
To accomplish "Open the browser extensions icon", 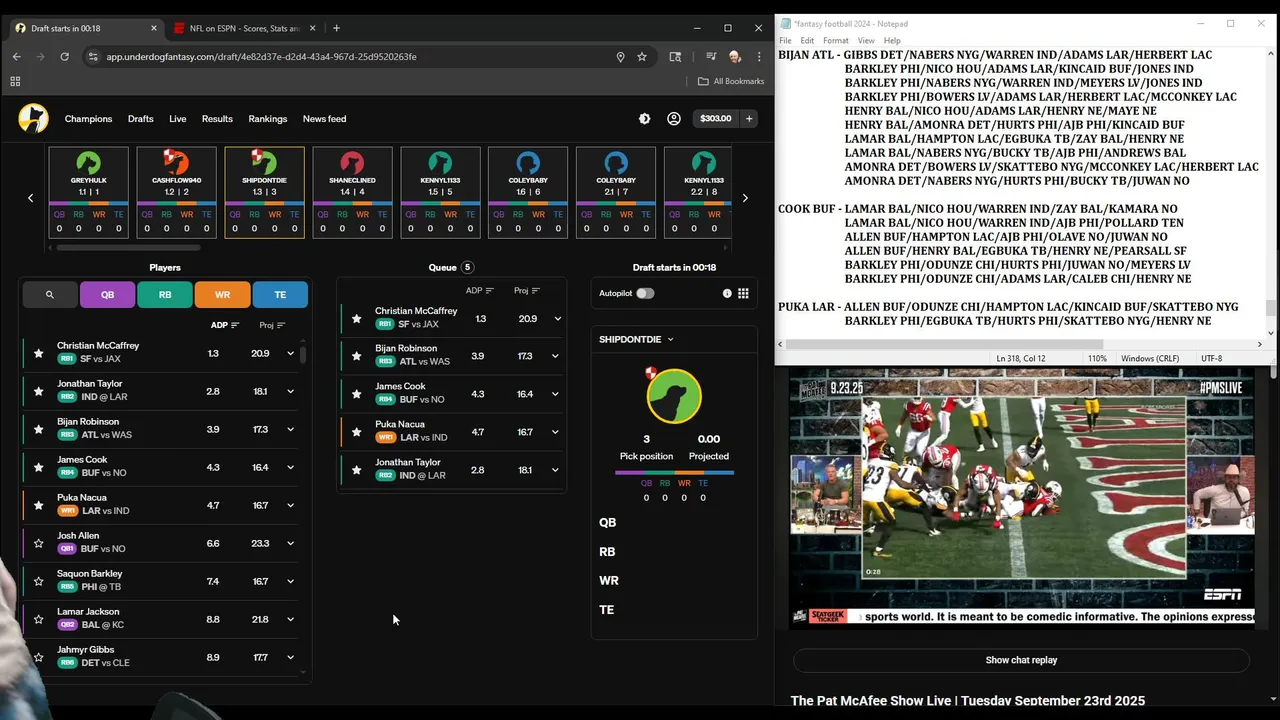I will (x=676, y=57).
